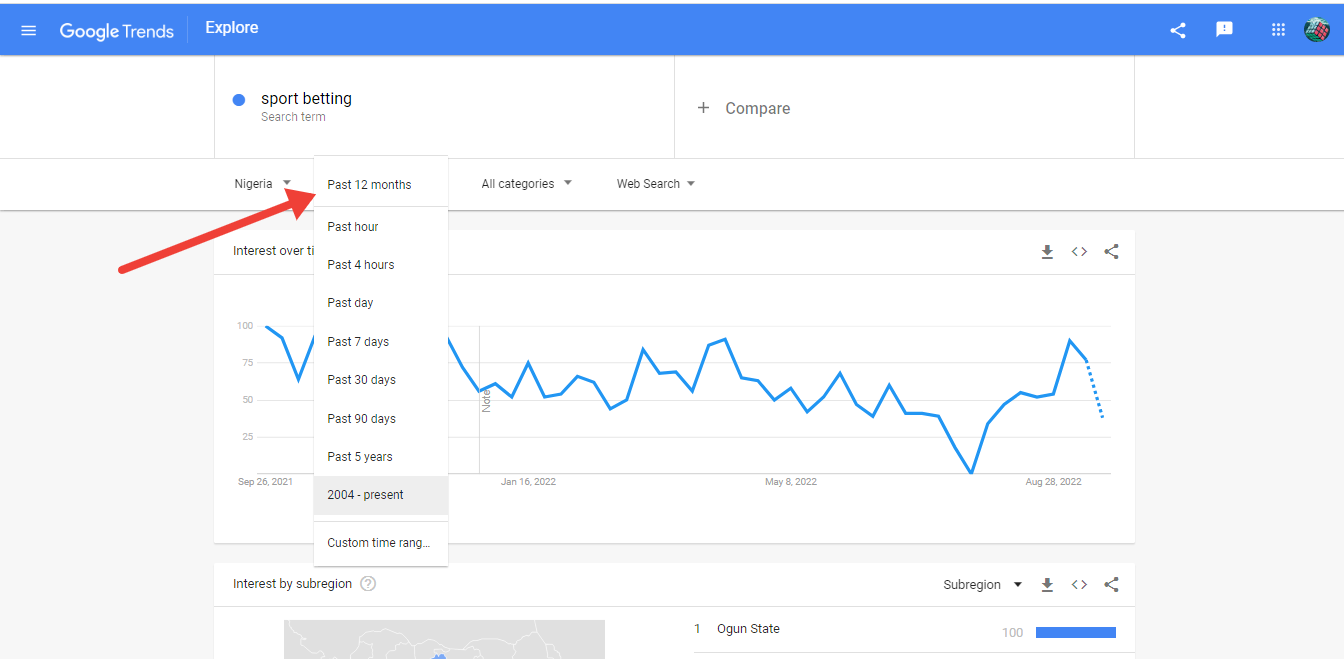The width and height of the screenshot is (1344, 659).
Task: Download Interest over time chart CSV
Action: click(x=1047, y=252)
